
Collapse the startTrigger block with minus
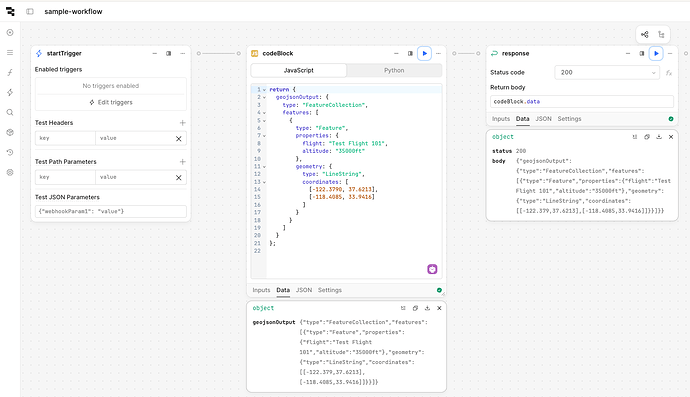(154, 53)
